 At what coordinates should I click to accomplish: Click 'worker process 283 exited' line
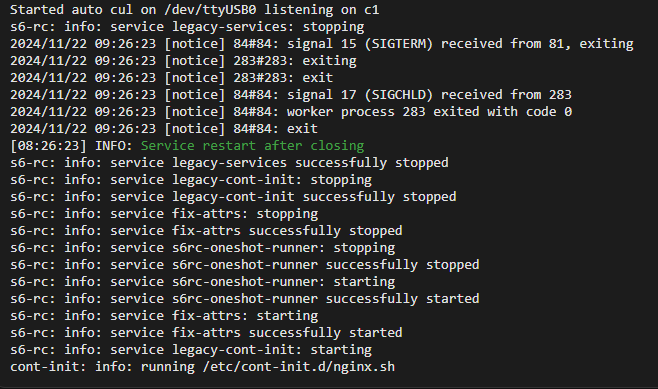[x=291, y=112]
